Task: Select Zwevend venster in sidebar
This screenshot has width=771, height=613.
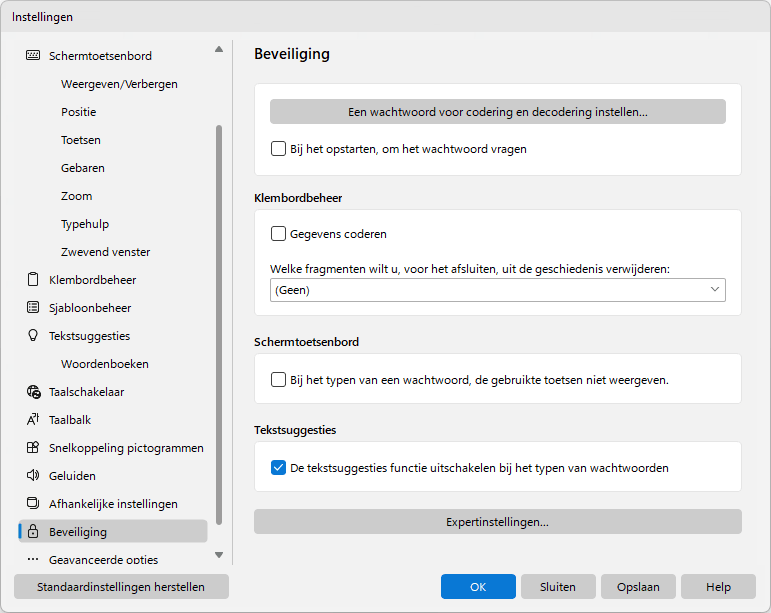Action: pyautogui.click(x=105, y=252)
